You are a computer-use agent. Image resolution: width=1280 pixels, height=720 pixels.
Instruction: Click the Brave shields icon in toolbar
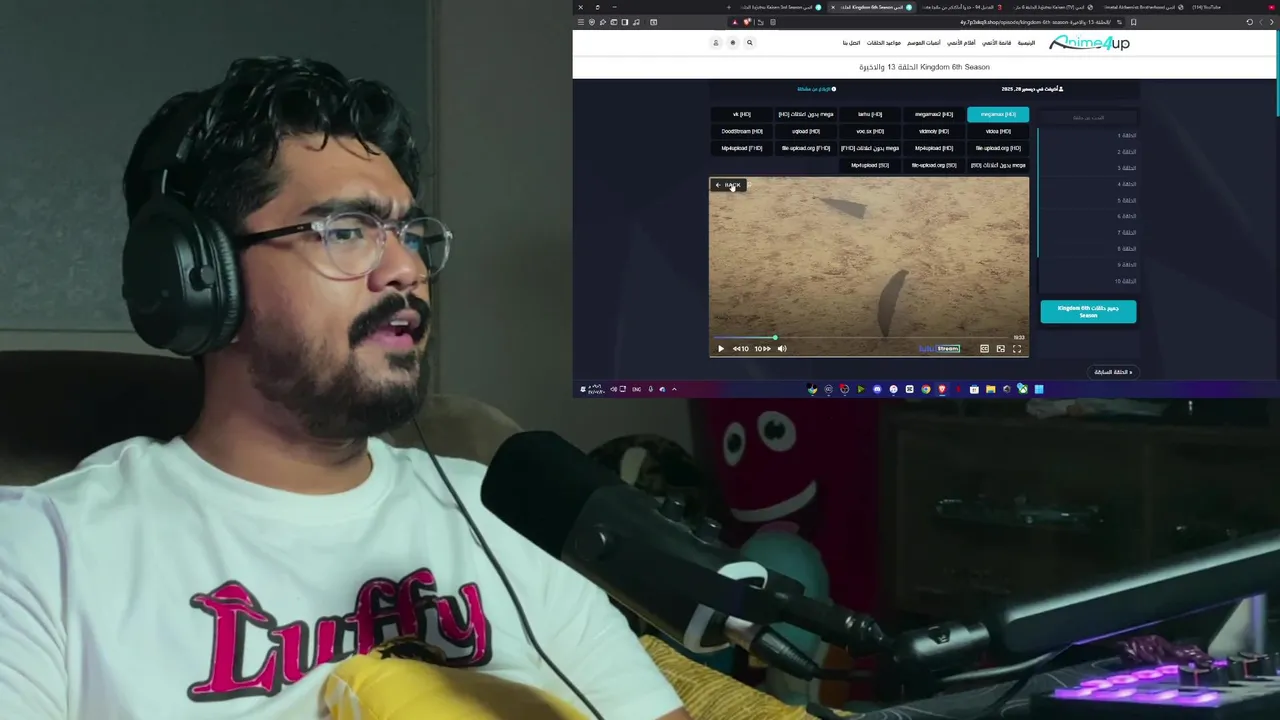(747, 22)
